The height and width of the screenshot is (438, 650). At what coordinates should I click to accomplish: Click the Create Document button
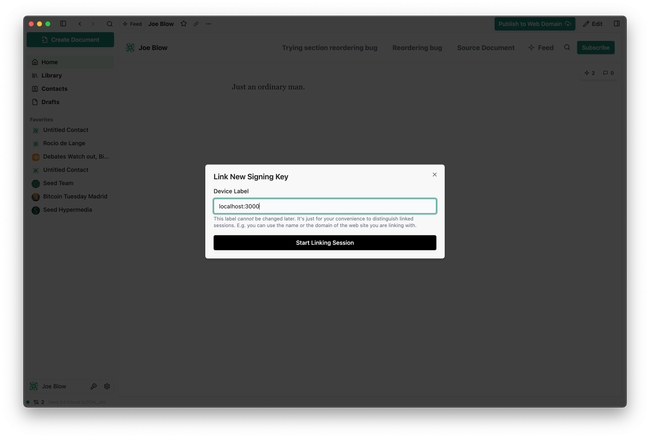point(70,40)
